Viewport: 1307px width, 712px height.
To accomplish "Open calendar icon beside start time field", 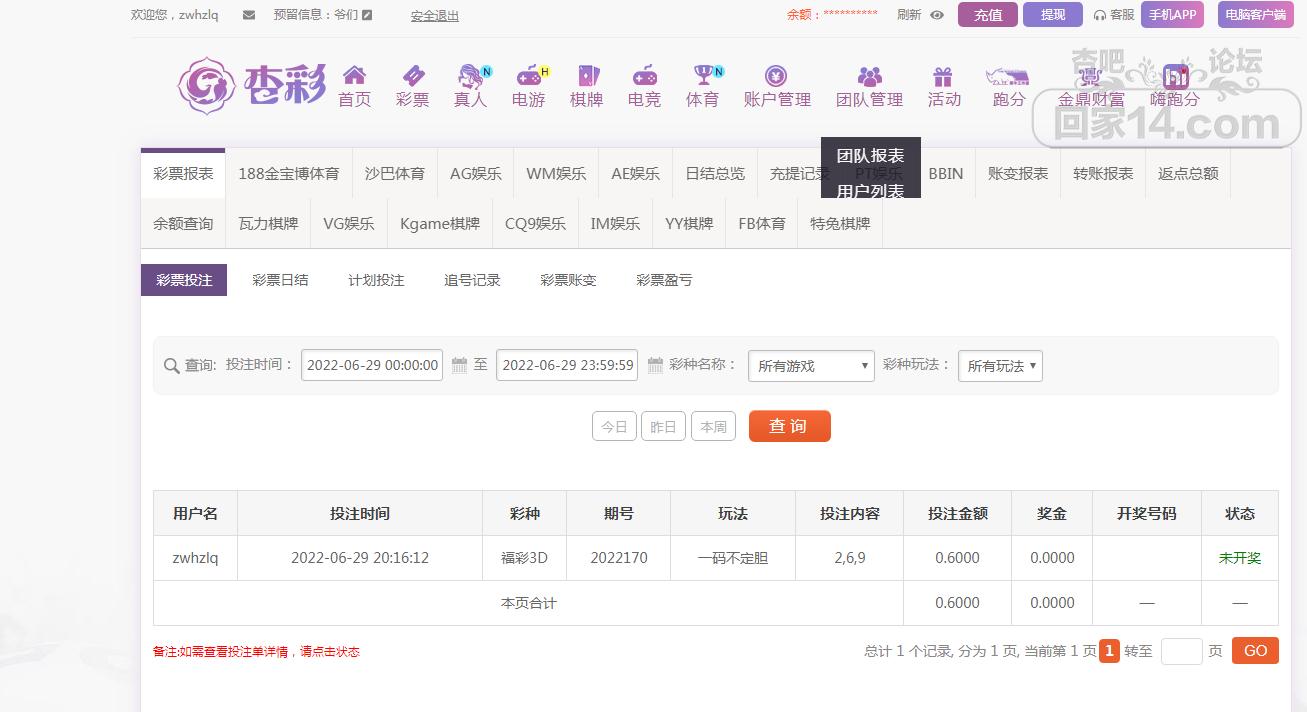I will click(459, 365).
